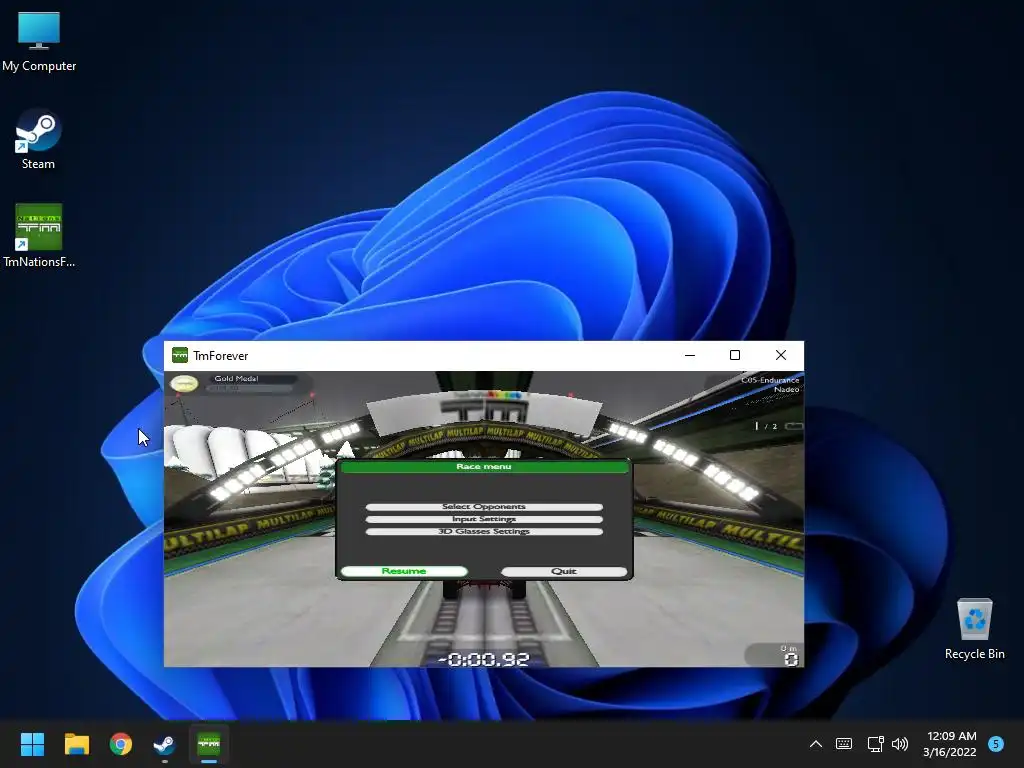
Task: Minimize the TmForever window
Action: 690,355
